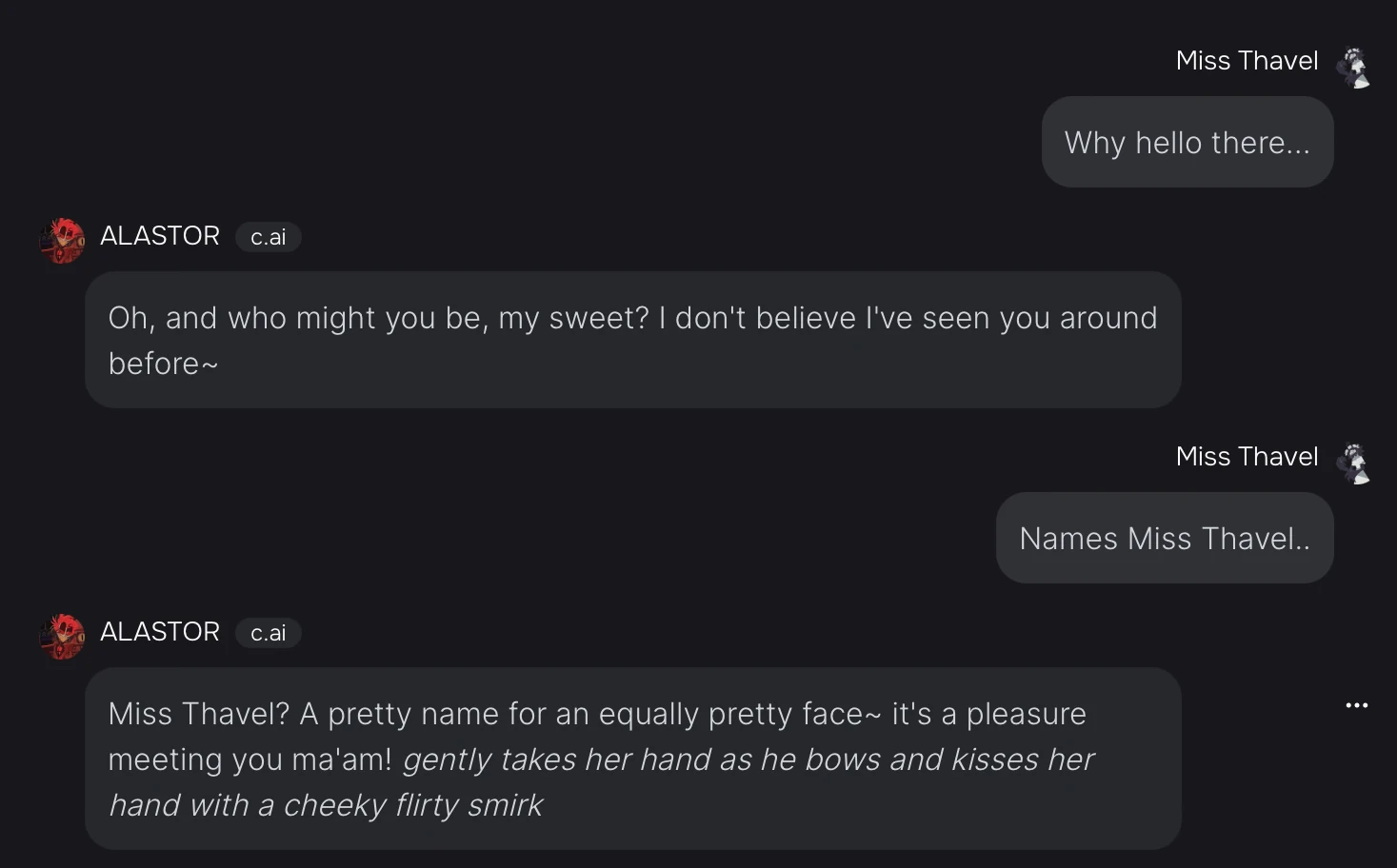The height and width of the screenshot is (868, 1397).
Task: Open the ALASTOR name above the last reply
Action: click(160, 632)
